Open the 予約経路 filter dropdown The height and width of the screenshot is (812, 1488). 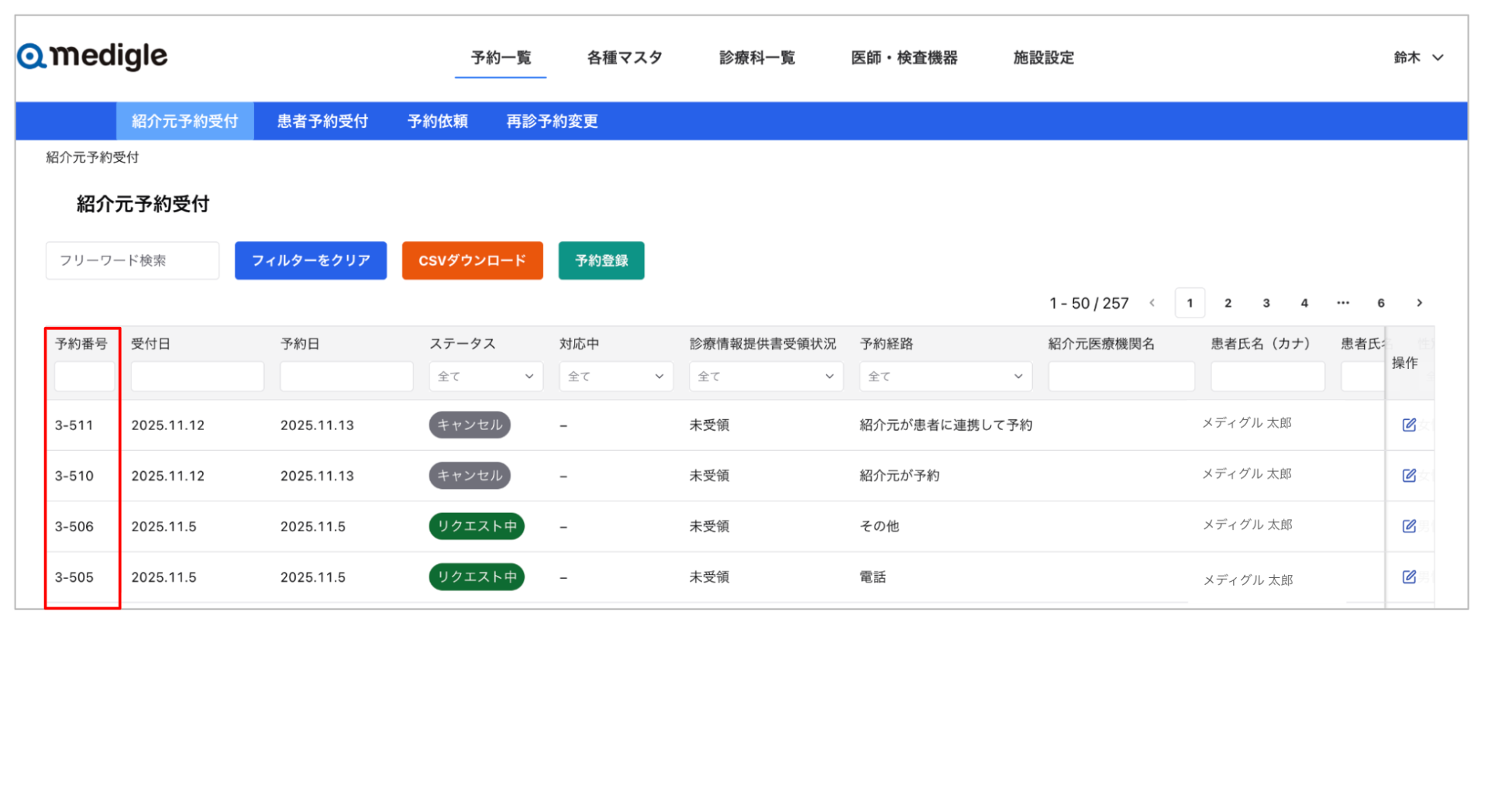tap(945, 377)
